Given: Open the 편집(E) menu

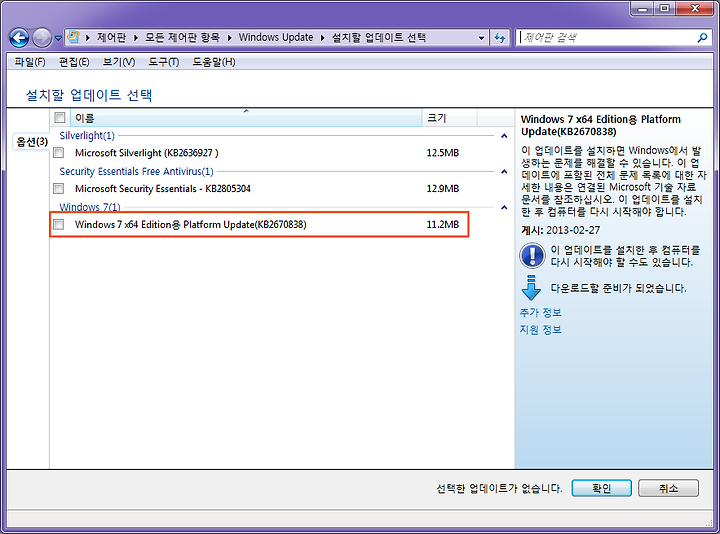Looking at the screenshot, I should (74, 62).
